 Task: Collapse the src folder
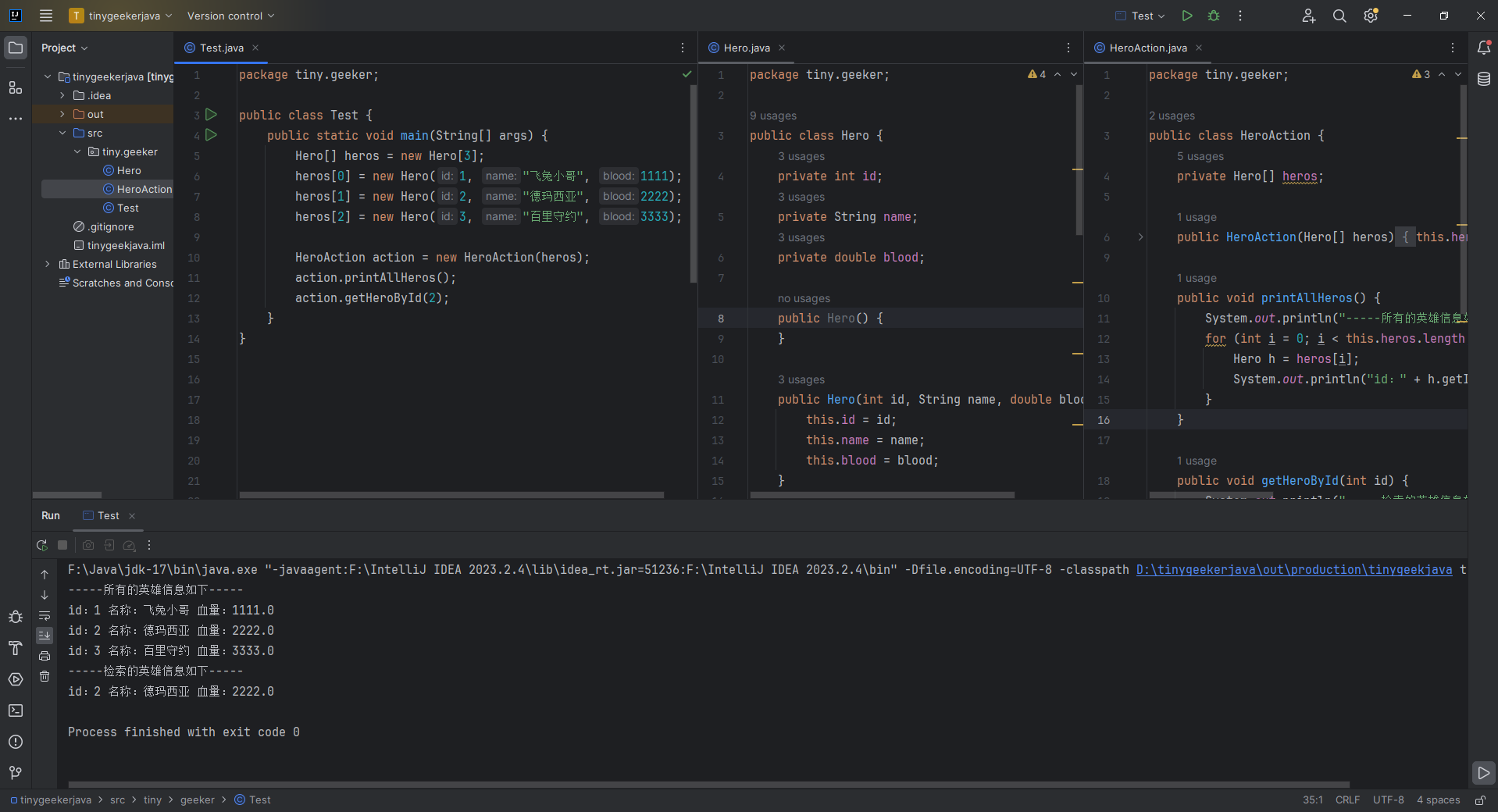coord(62,133)
